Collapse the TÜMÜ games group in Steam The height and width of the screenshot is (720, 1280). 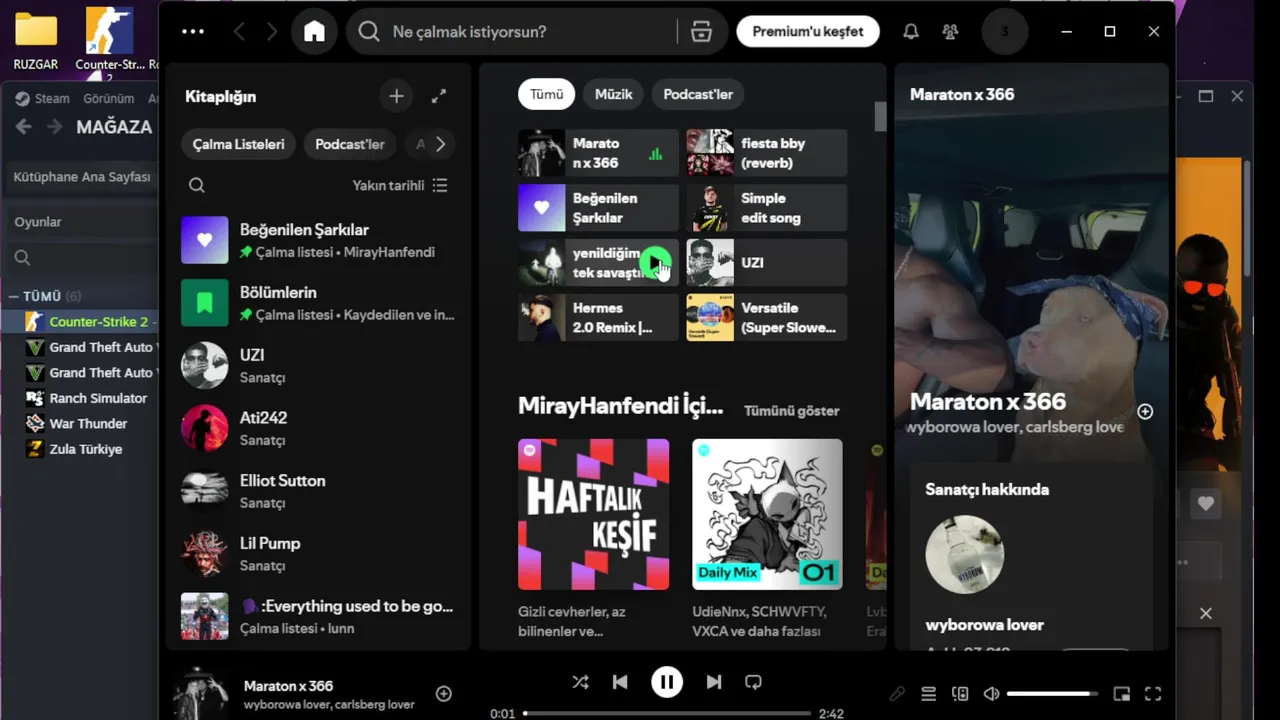(x=14, y=296)
